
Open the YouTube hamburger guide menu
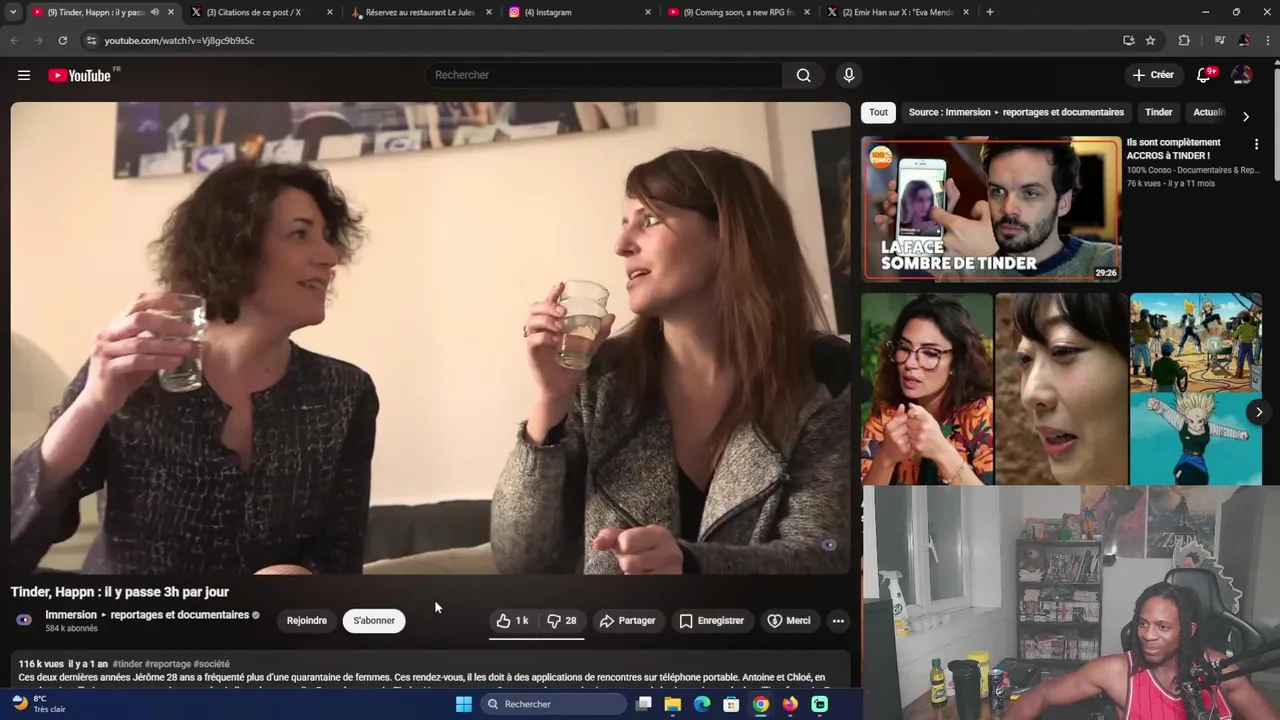24,75
